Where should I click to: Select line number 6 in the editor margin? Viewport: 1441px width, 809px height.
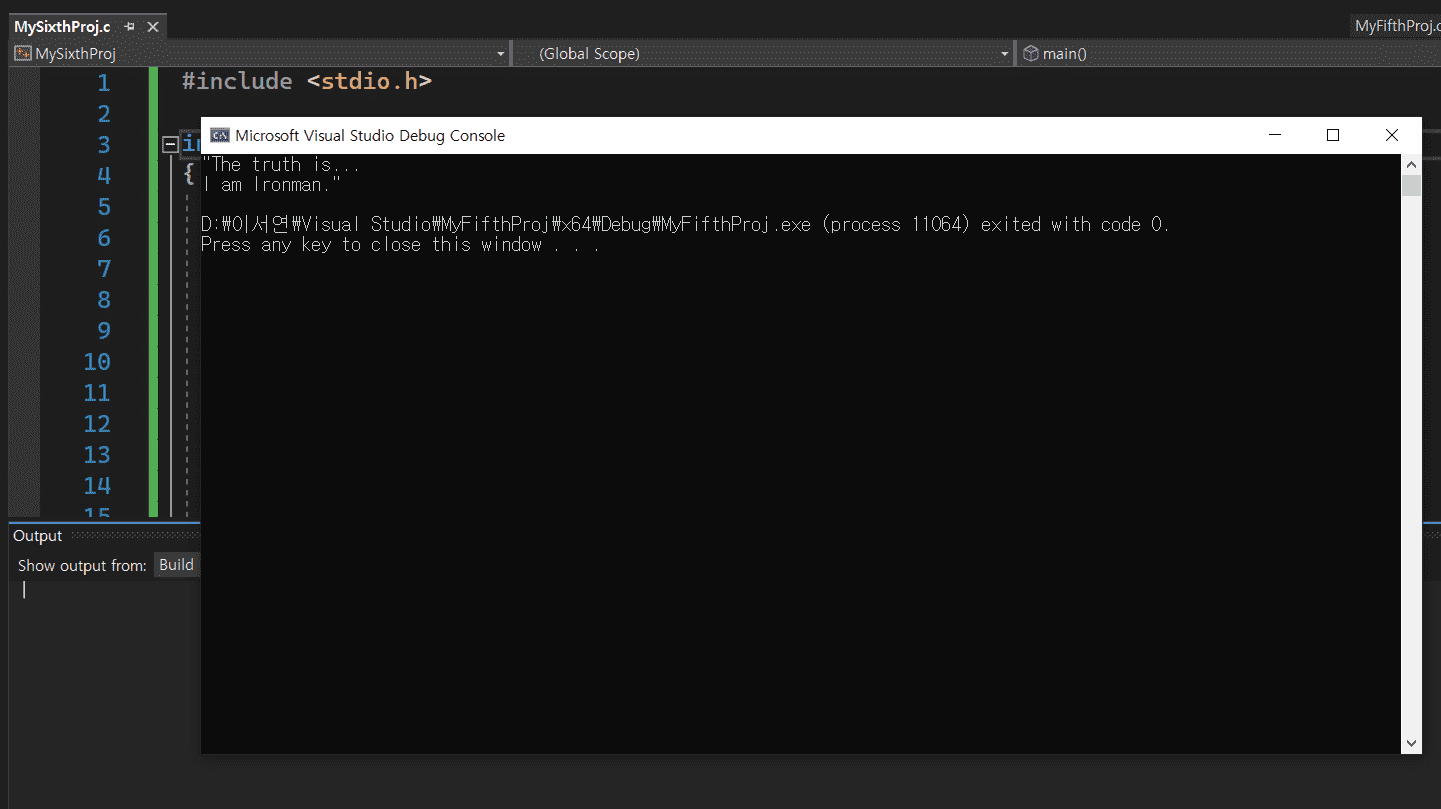104,238
